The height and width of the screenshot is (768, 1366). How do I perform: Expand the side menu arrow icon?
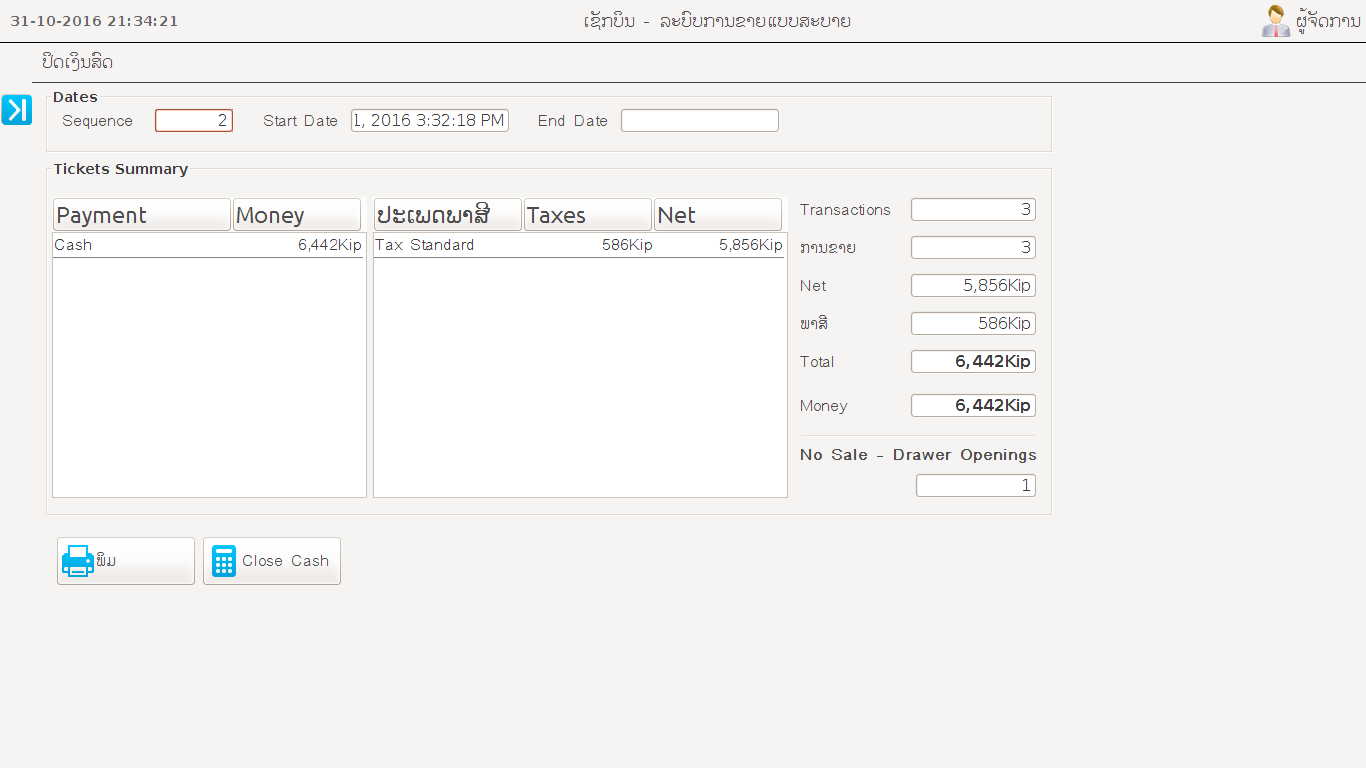(x=16, y=110)
